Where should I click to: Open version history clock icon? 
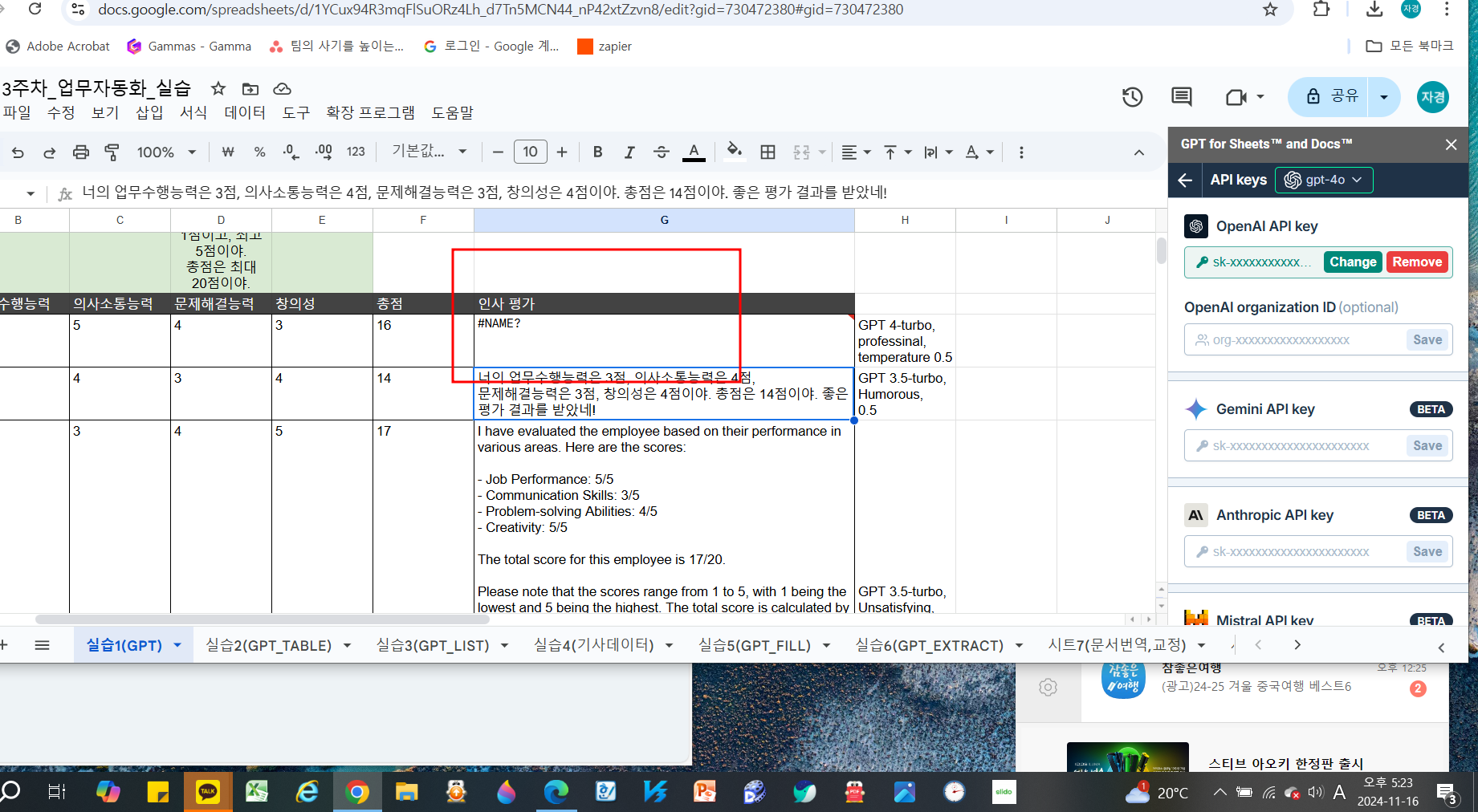coord(1132,97)
